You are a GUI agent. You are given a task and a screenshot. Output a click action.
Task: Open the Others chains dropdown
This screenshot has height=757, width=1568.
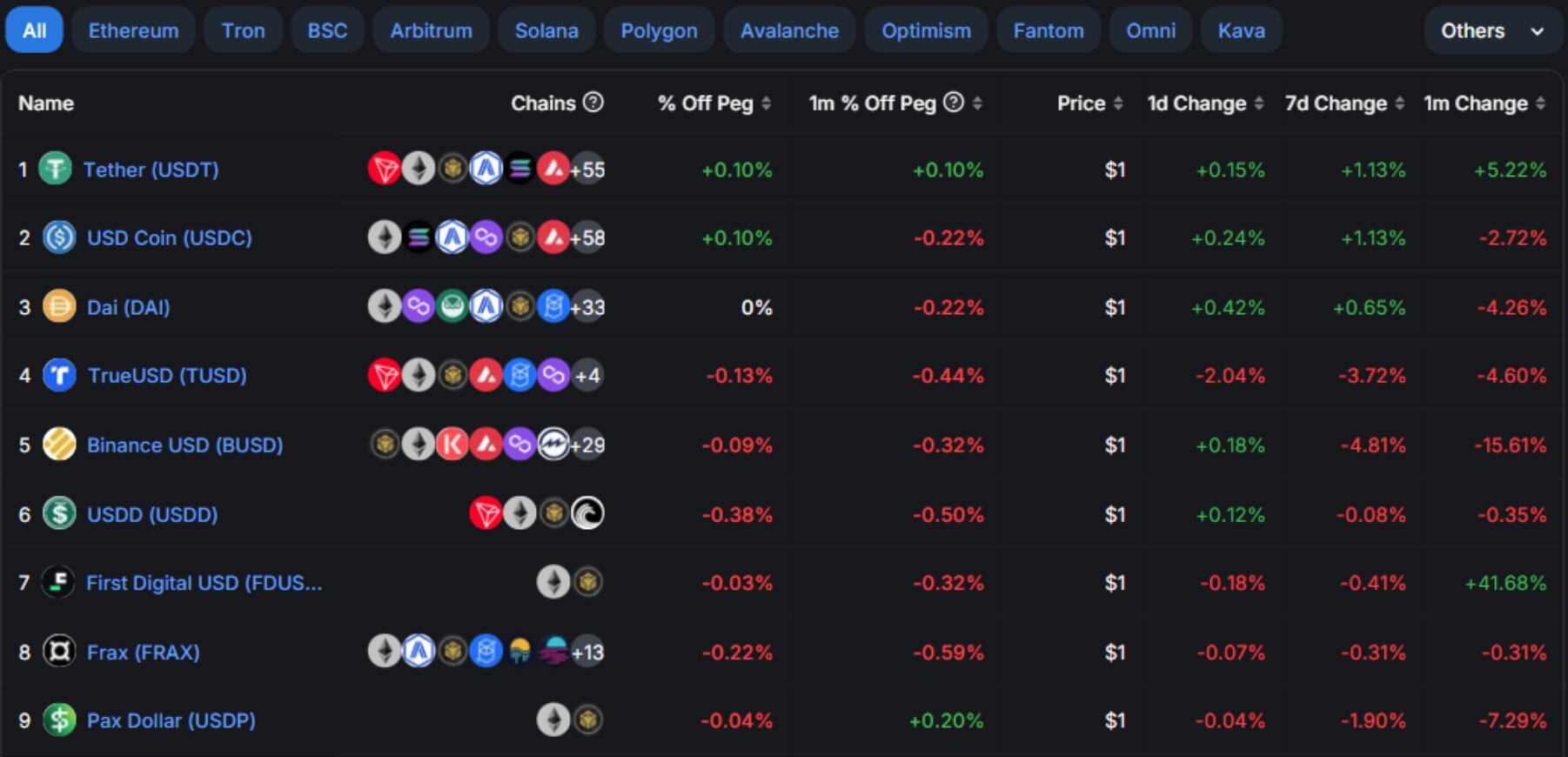tap(1491, 30)
